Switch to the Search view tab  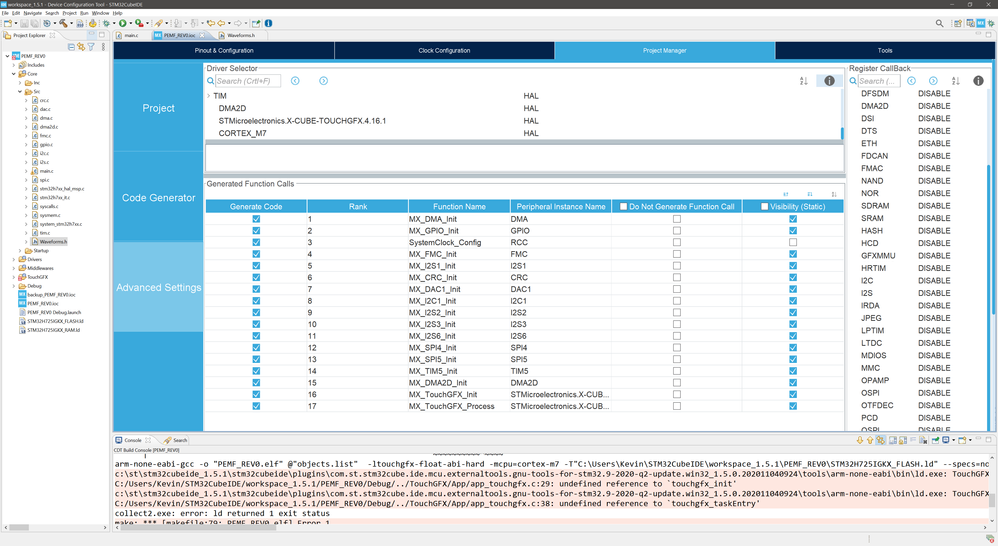point(176,440)
